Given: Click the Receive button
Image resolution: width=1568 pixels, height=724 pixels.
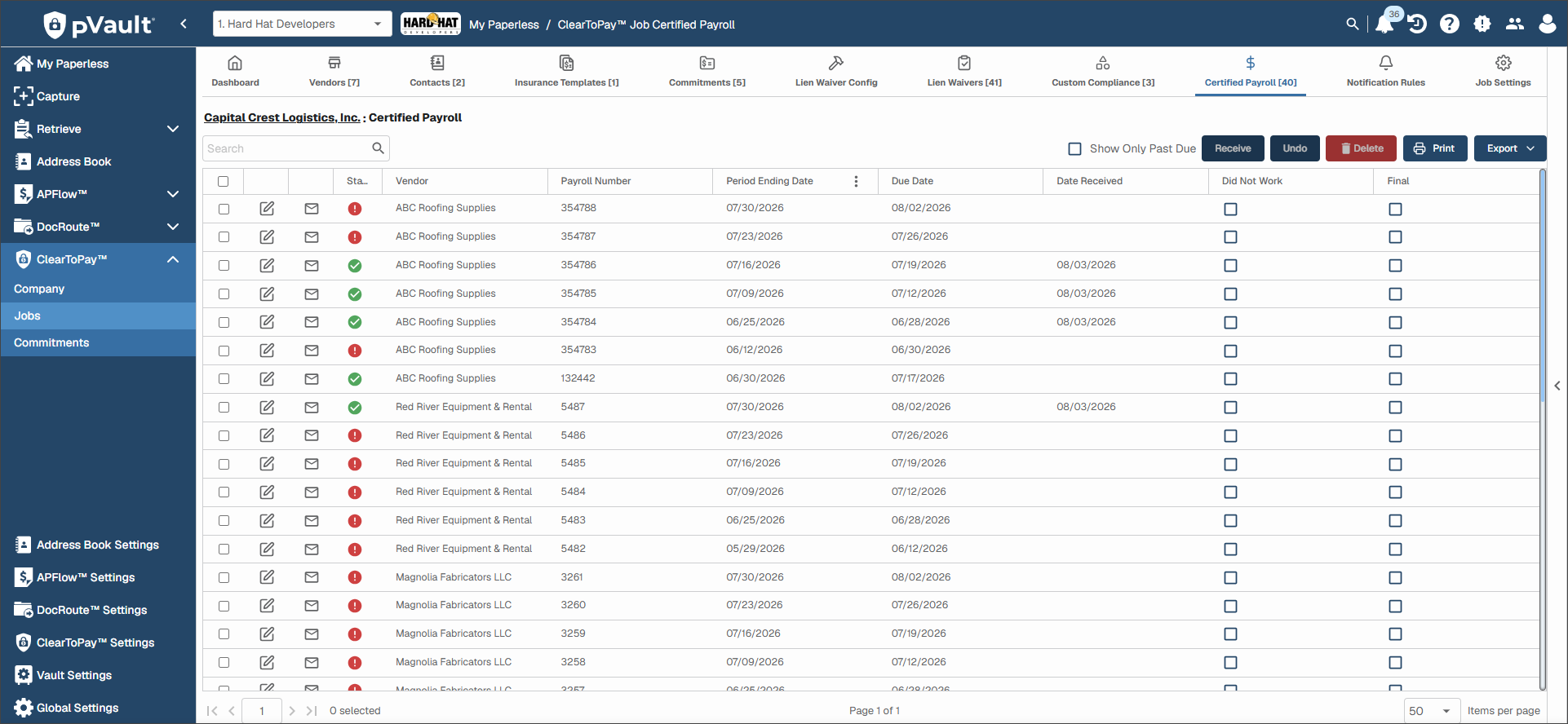Looking at the screenshot, I should pyautogui.click(x=1233, y=148).
